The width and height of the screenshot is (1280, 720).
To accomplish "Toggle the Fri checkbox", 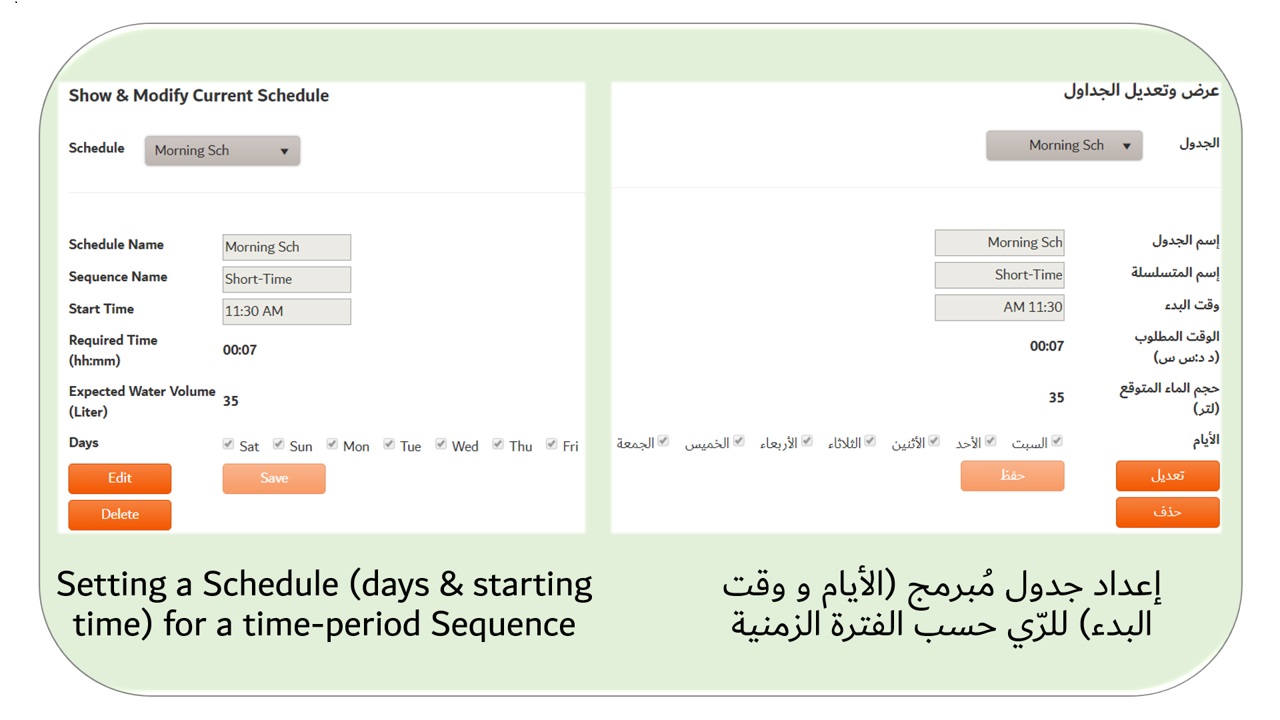I will [551, 444].
